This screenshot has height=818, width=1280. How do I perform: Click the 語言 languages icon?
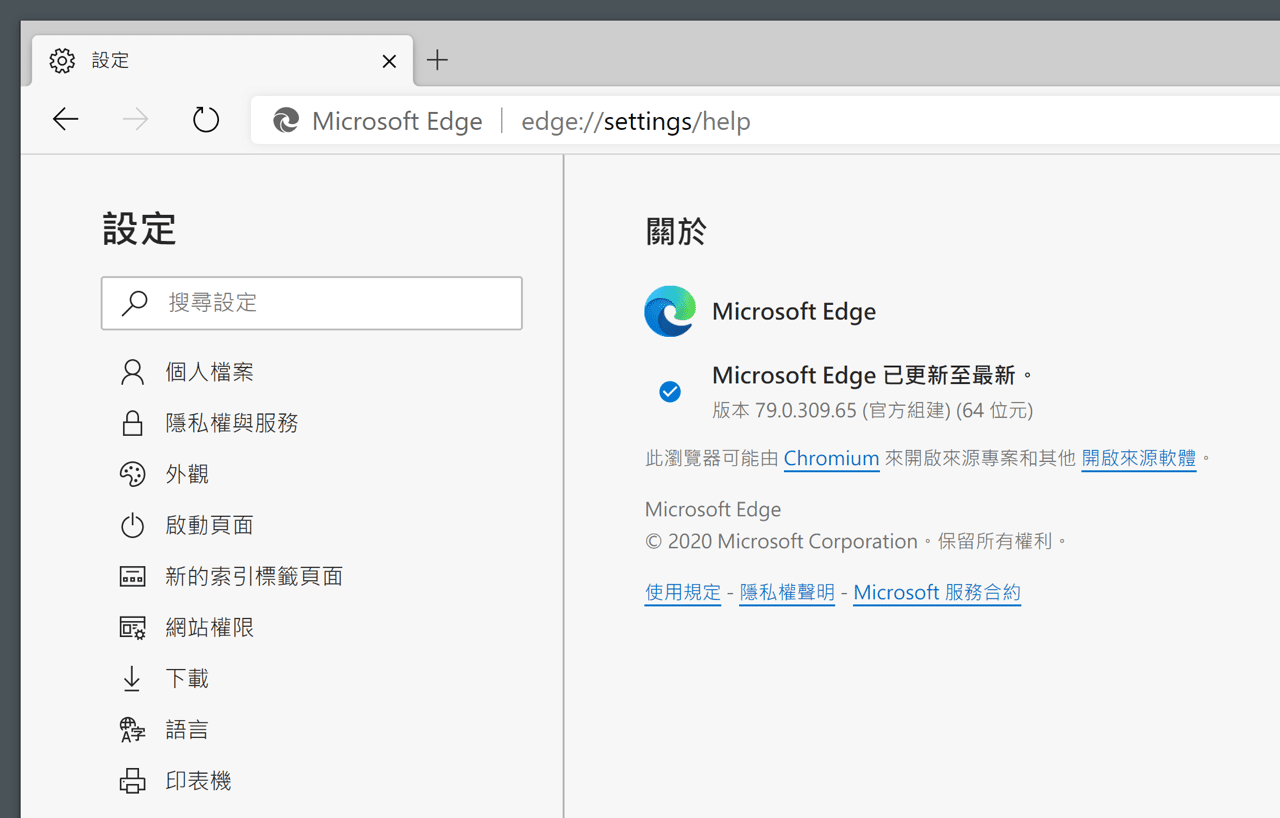(132, 728)
